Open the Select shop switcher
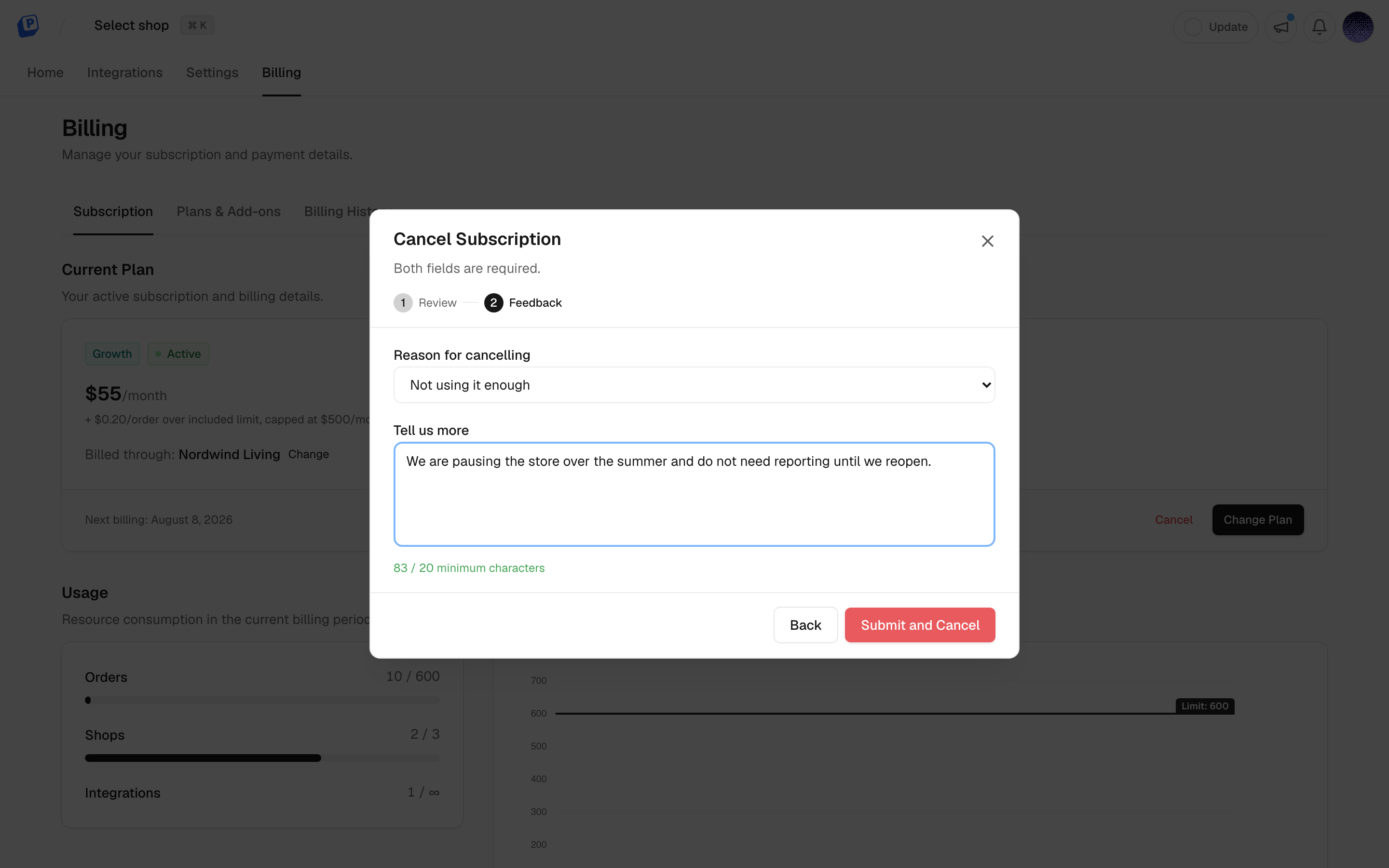1389x868 pixels. [132, 25]
